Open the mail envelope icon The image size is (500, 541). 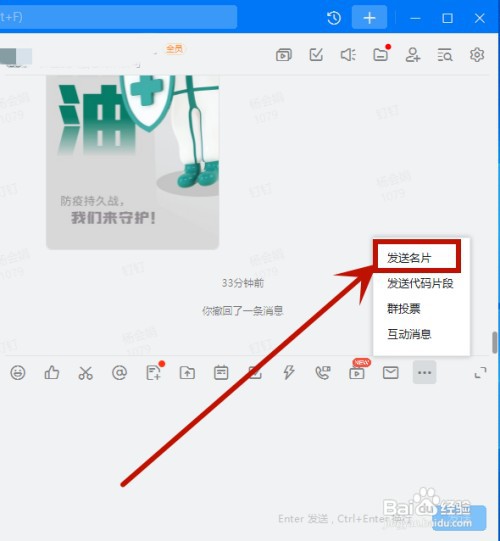point(391,373)
